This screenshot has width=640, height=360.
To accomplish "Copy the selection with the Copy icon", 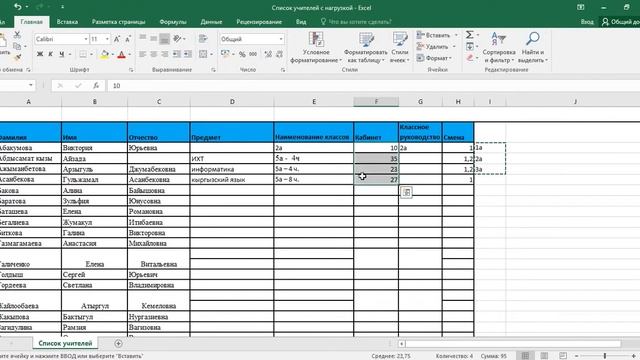I will tap(17, 46).
